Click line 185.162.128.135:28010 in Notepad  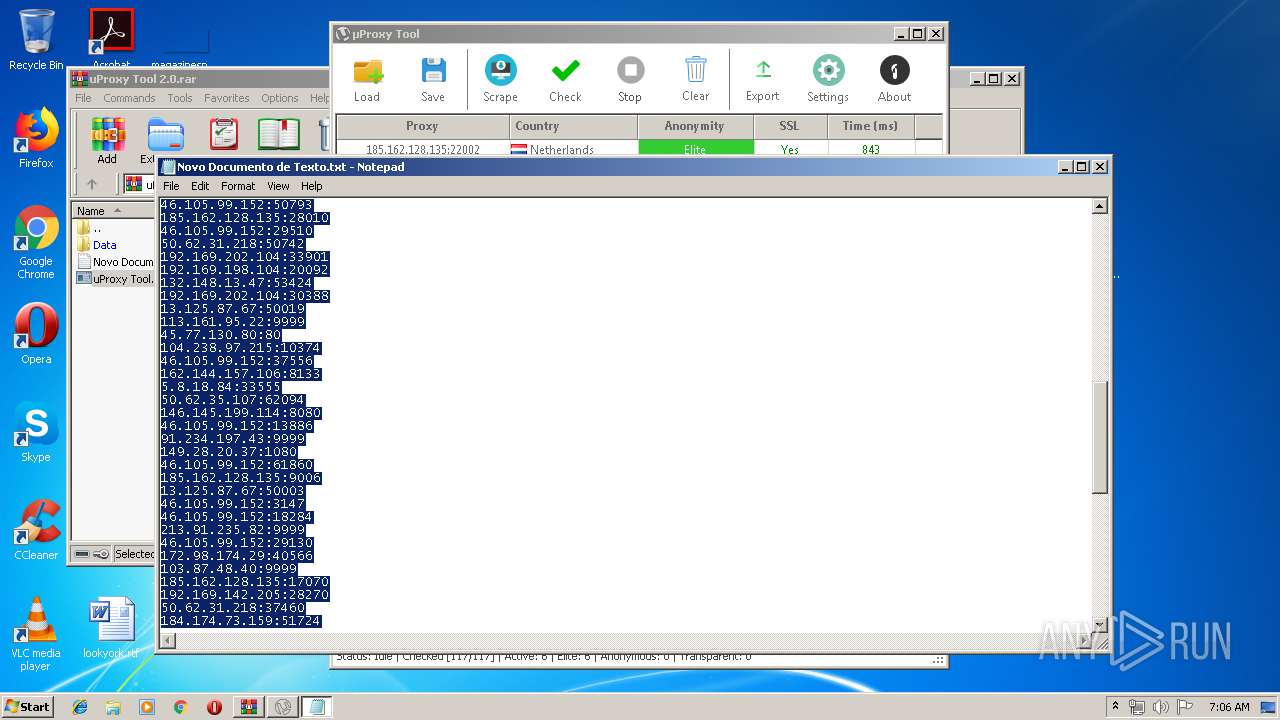[x=245, y=218]
